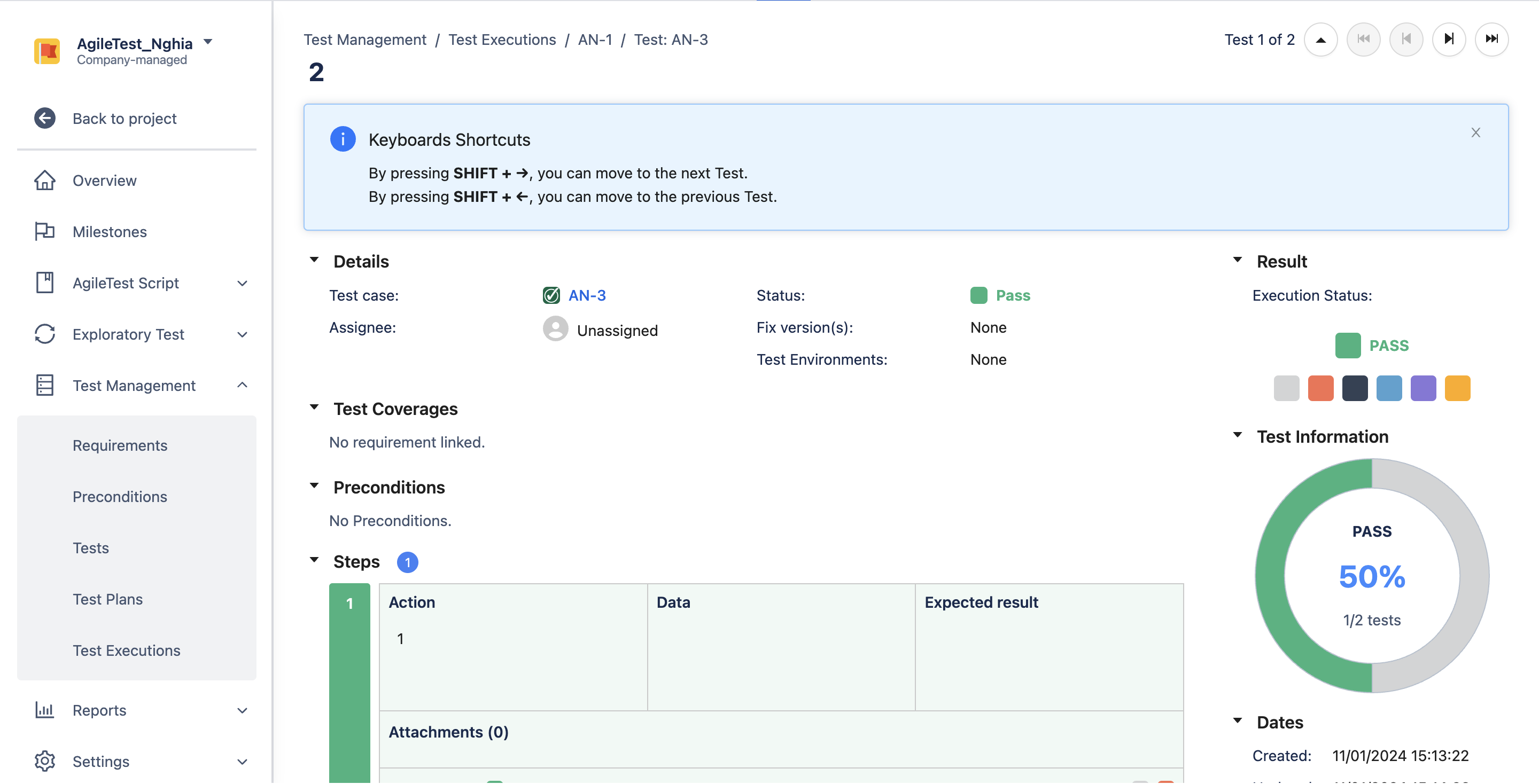1539x784 pixels.
Task: Go to Test Plans sidebar item
Action: (107, 599)
